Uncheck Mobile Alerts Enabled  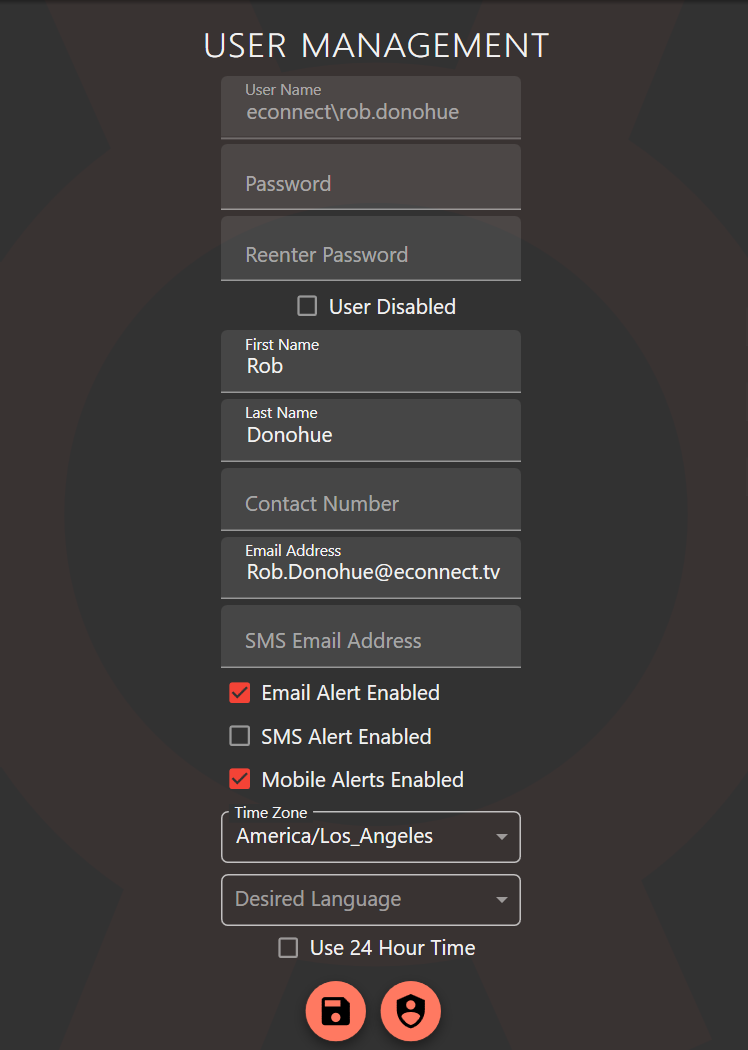pyautogui.click(x=239, y=779)
